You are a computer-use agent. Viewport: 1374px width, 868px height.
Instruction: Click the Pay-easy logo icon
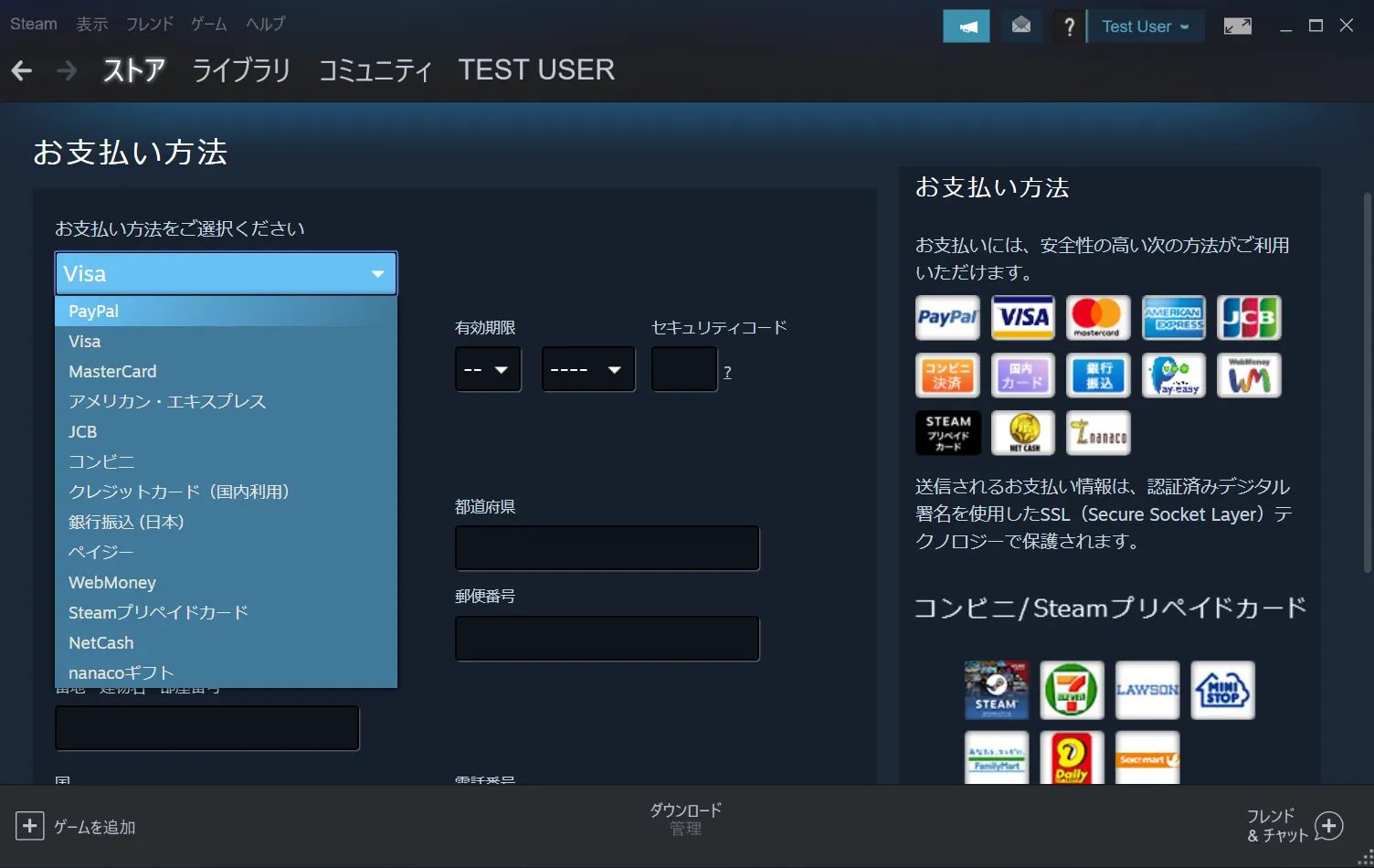click(x=1174, y=376)
